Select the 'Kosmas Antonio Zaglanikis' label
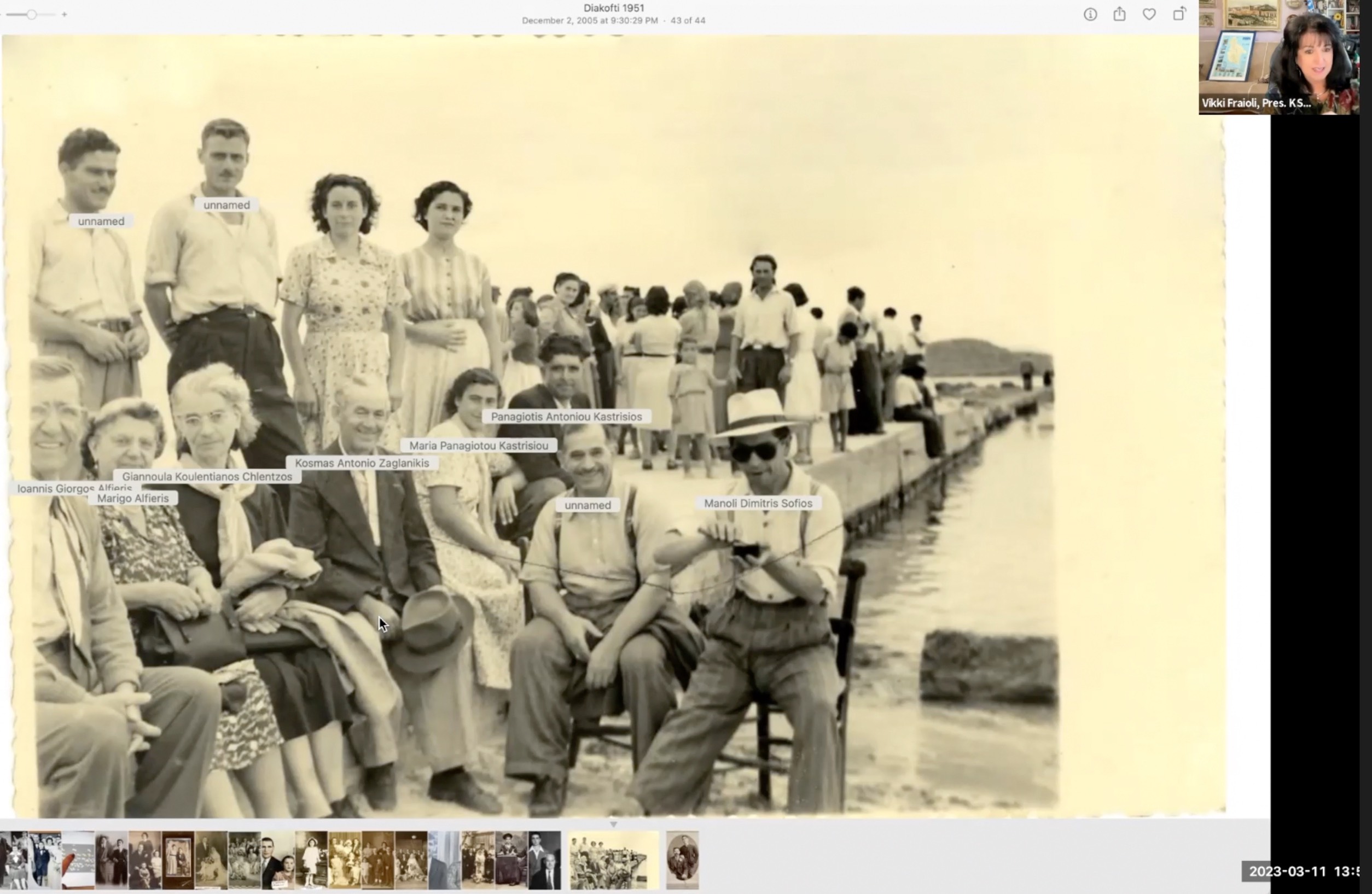Image resolution: width=1372 pixels, height=894 pixels. tap(362, 463)
